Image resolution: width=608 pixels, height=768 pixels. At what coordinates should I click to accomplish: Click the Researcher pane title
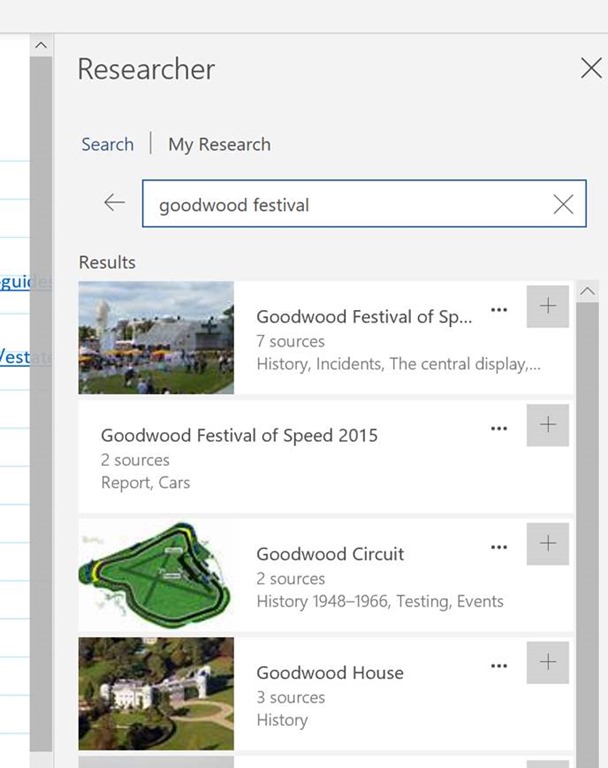pyautogui.click(x=146, y=69)
